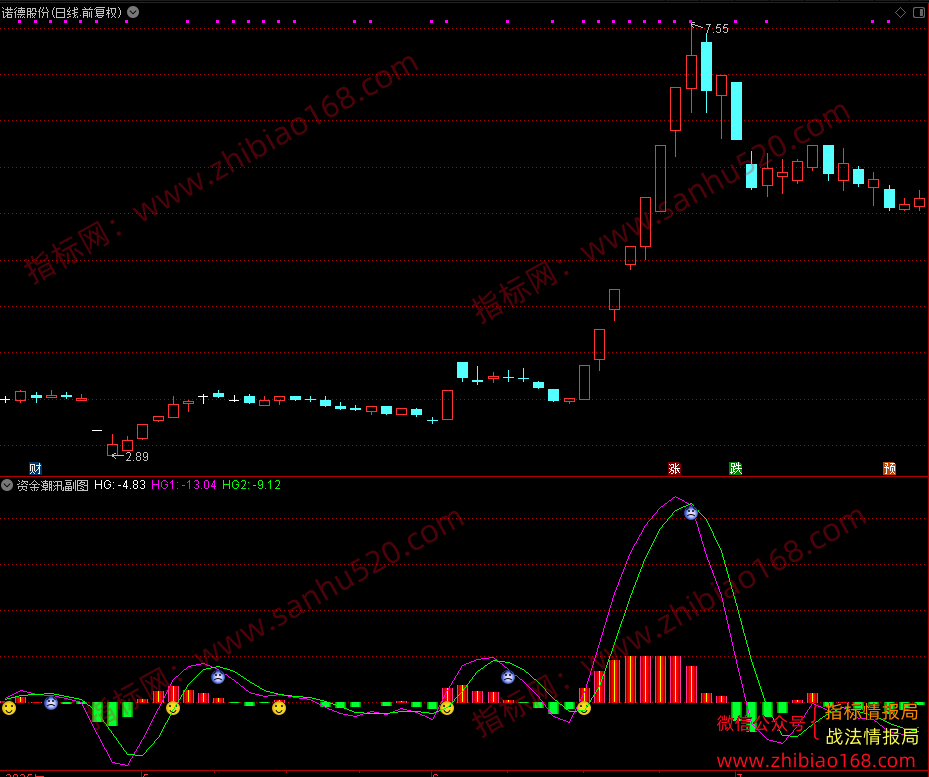The image size is (929, 777).
Task: Click the leftmost yellow smiley signal
Action: point(9,708)
